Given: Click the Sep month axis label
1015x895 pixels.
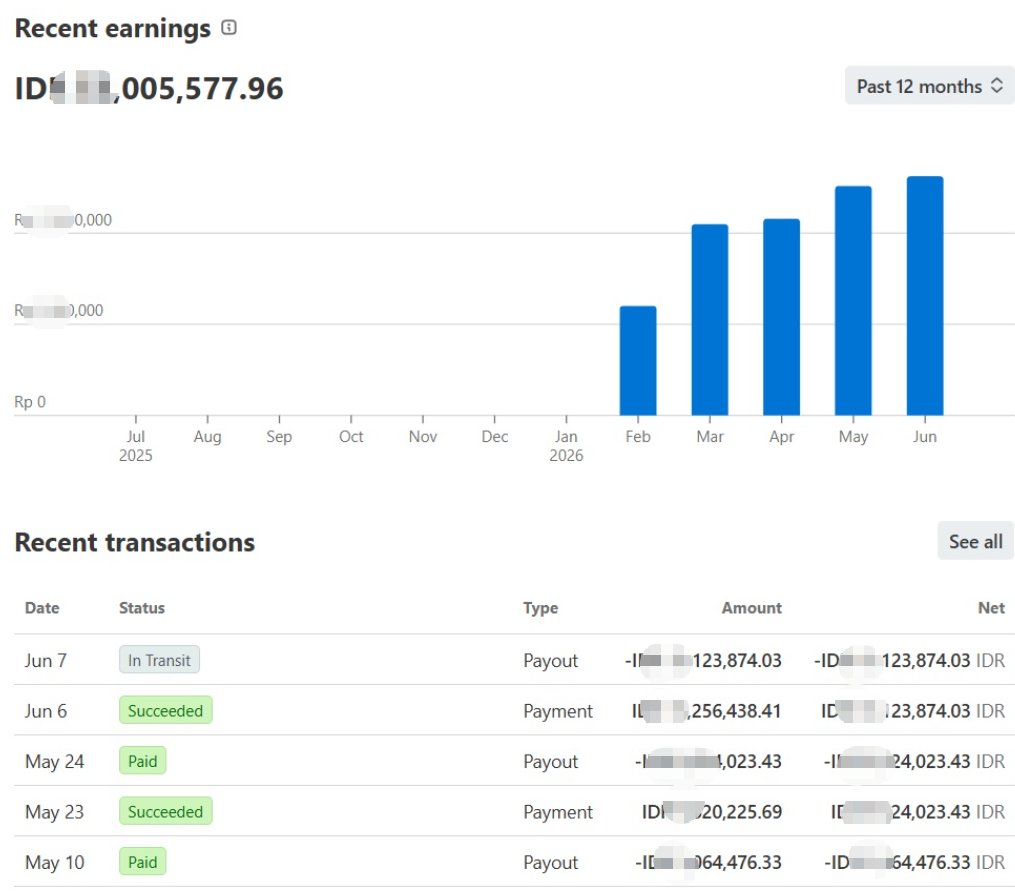Looking at the screenshot, I should [x=279, y=437].
